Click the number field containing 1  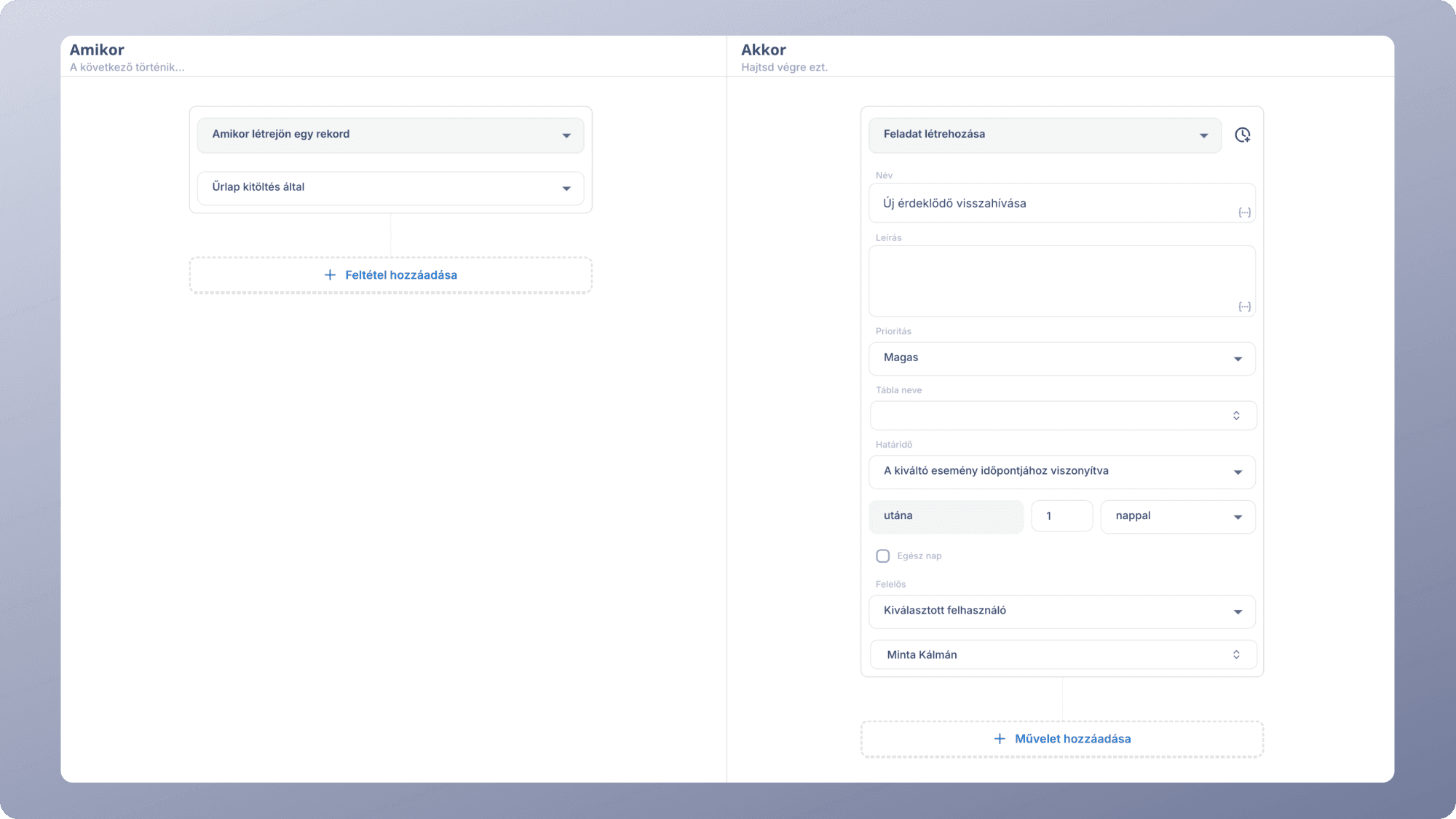pyautogui.click(x=1062, y=516)
